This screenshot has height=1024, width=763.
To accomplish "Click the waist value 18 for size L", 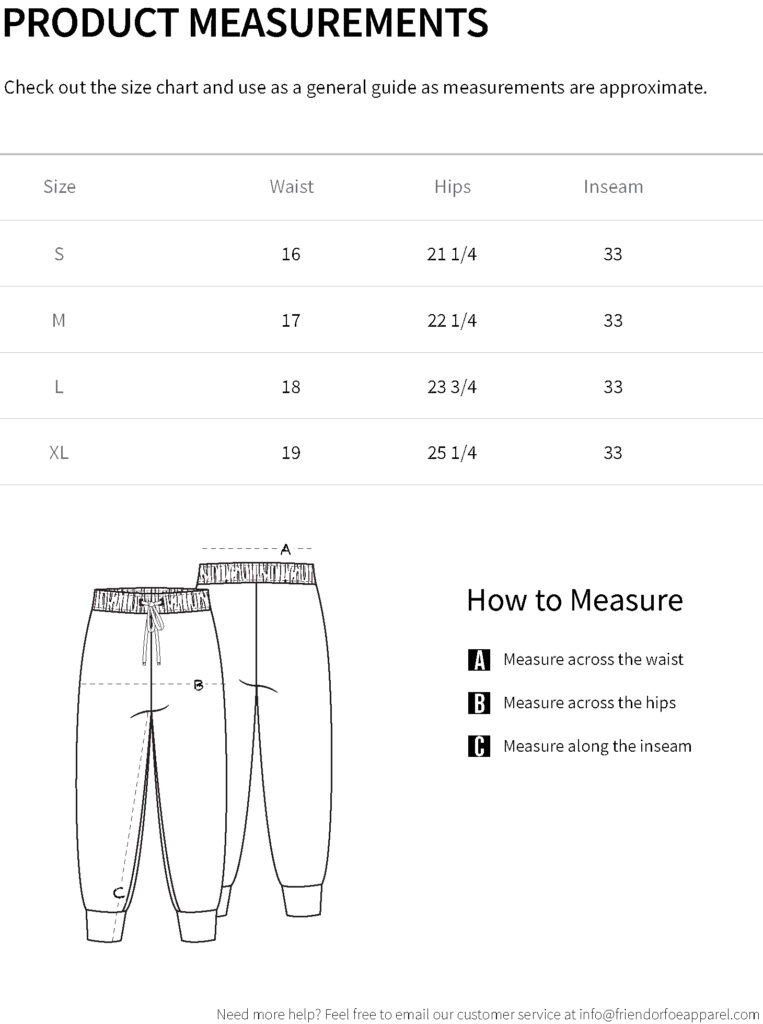I will pyautogui.click(x=291, y=387).
